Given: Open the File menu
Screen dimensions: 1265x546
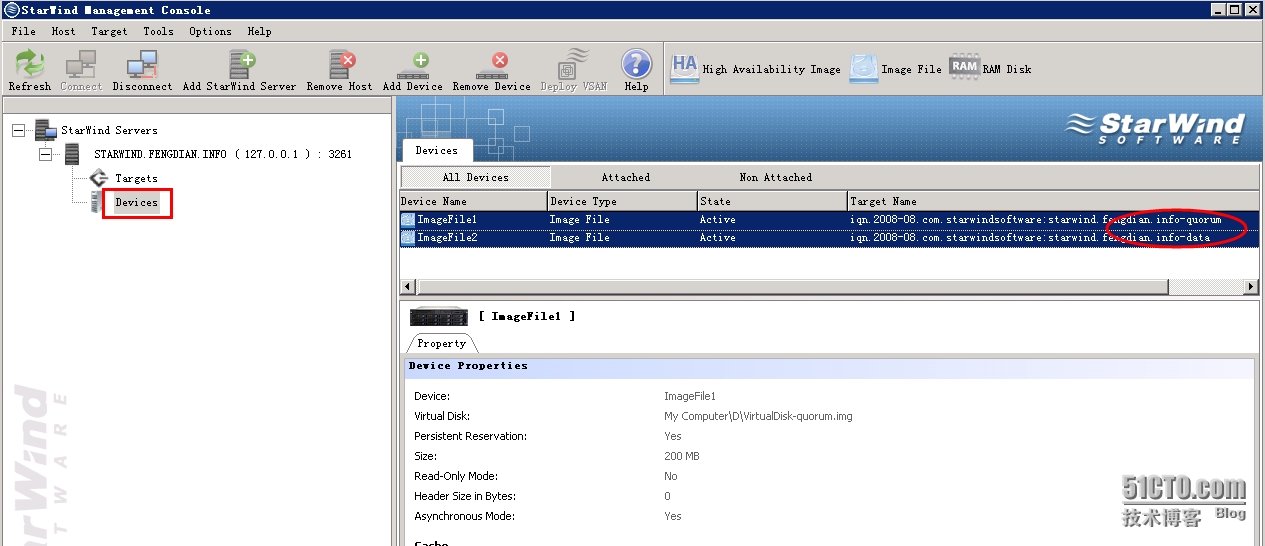Looking at the screenshot, I should (23, 31).
